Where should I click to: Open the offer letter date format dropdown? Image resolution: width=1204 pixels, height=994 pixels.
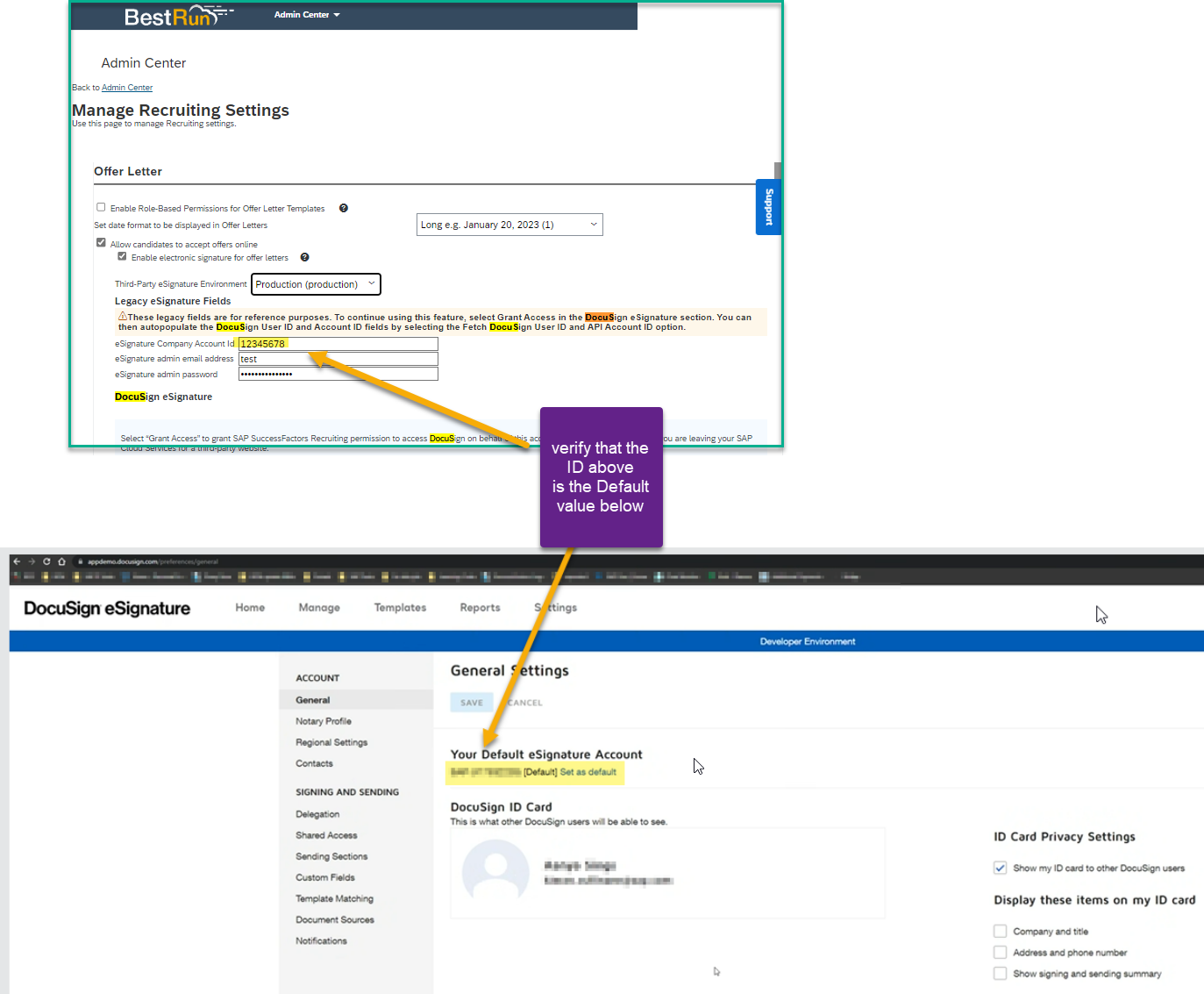(x=509, y=225)
